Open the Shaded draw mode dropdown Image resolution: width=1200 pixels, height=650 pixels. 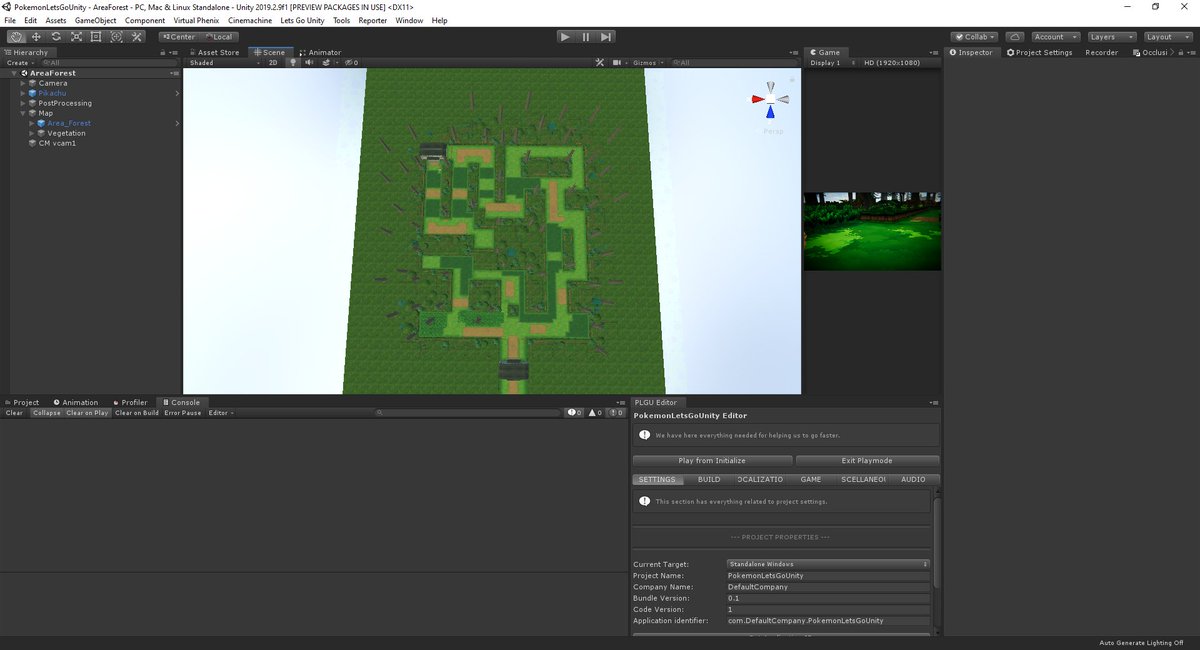click(x=225, y=62)
